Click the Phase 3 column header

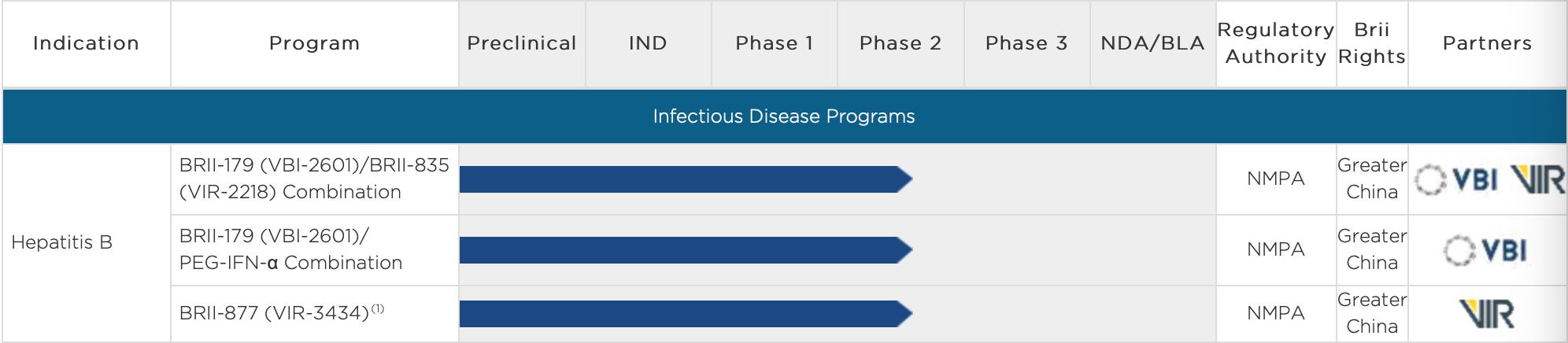[1026, 43]
